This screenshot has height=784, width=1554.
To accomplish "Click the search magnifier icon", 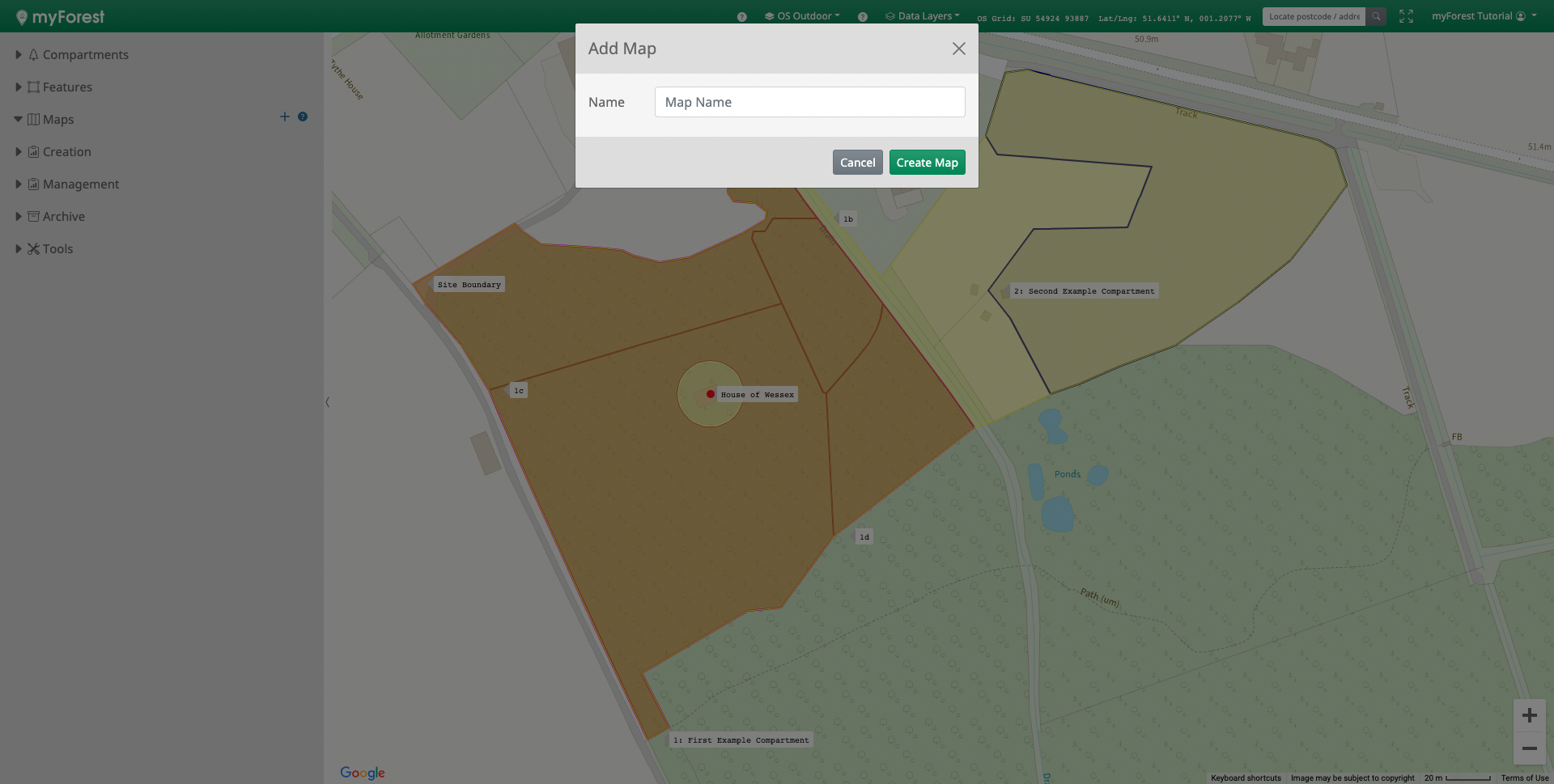I will point(1376,16).
